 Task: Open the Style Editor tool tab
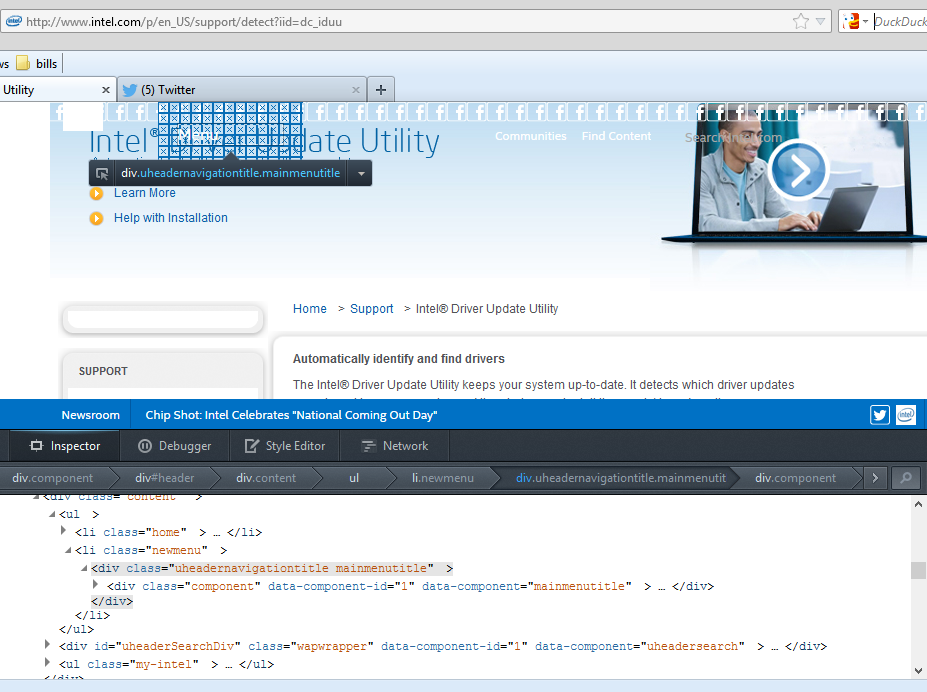285,446
